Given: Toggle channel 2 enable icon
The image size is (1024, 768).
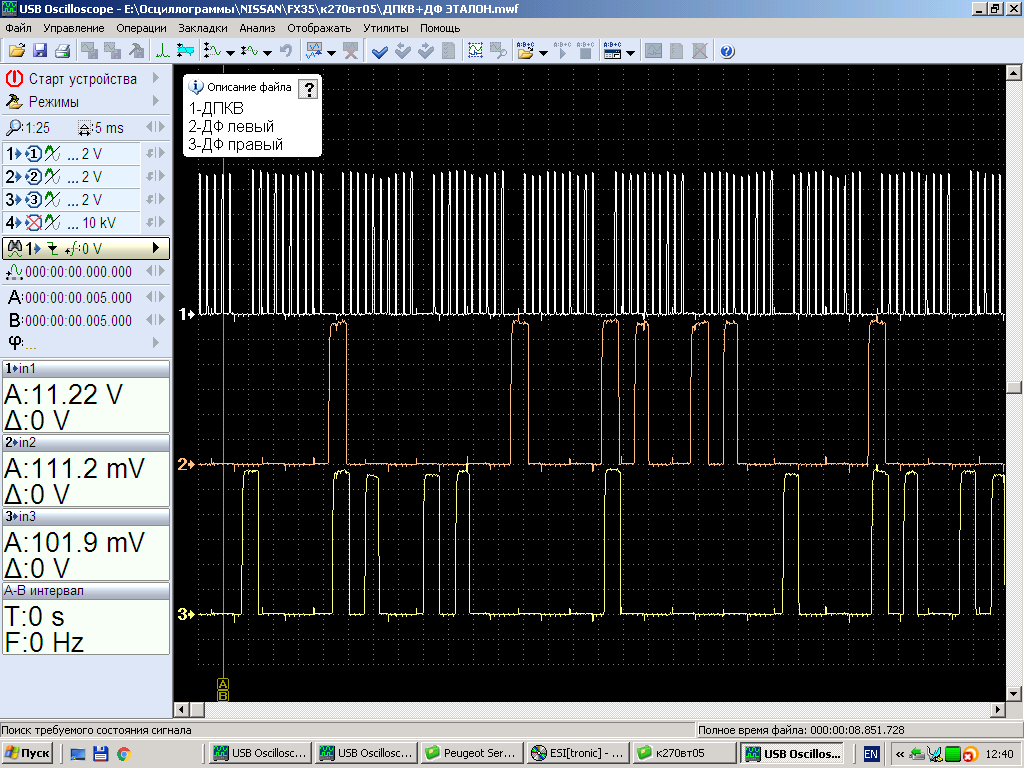Looking at the screenshot, I should tap(32, 177).
